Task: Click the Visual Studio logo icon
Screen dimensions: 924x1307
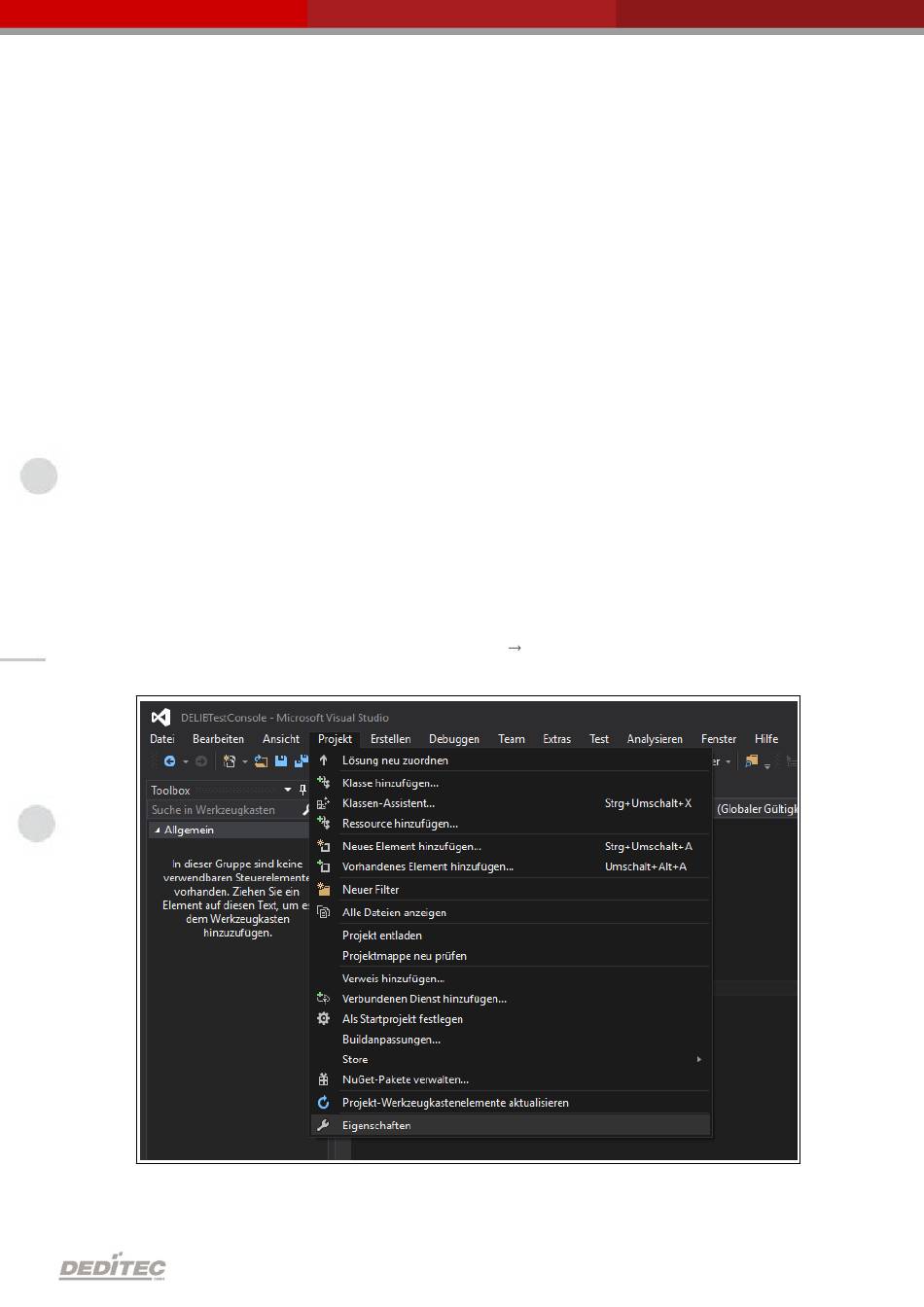Action: pyautogui.click(x=161, y=718)
